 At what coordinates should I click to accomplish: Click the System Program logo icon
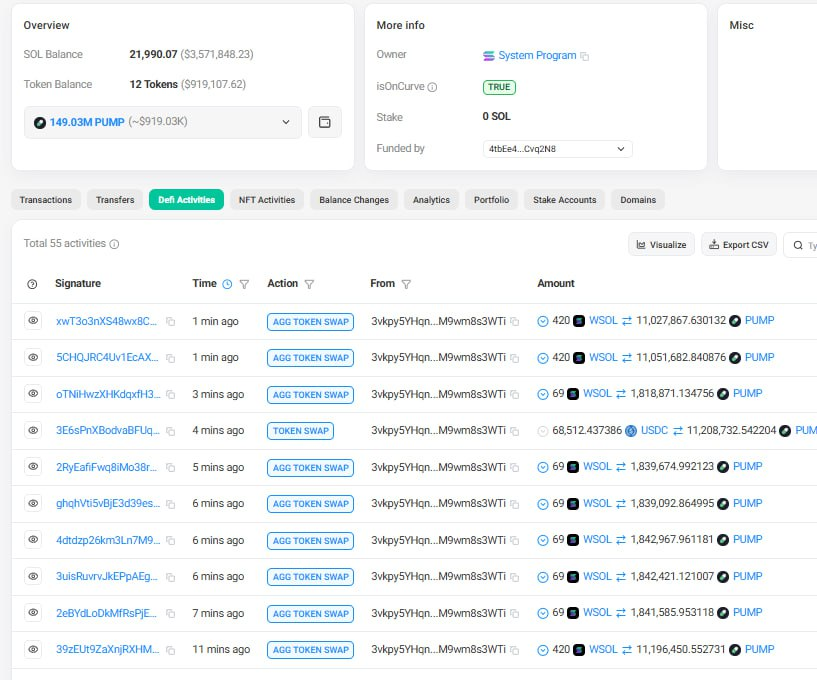(x=488, y=56)
